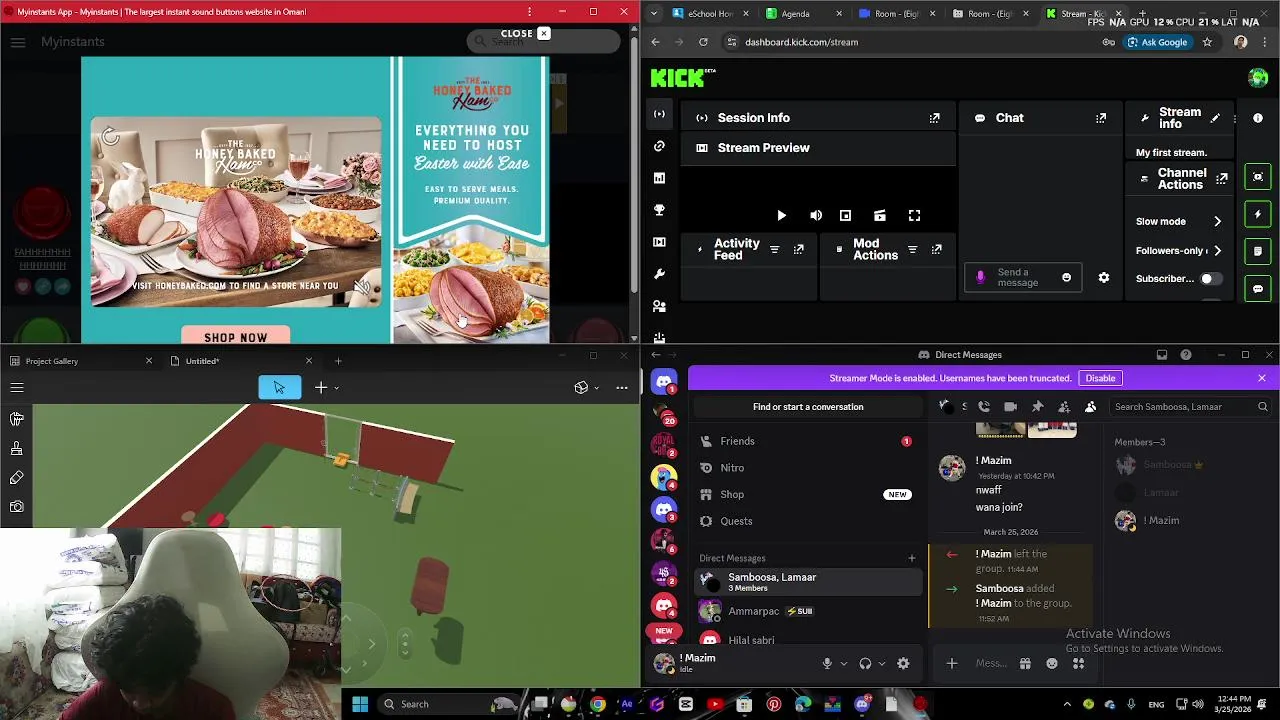Select the arrow selection tool in the 3D editor
1280x720 pixels.
[x=279, y=388]
